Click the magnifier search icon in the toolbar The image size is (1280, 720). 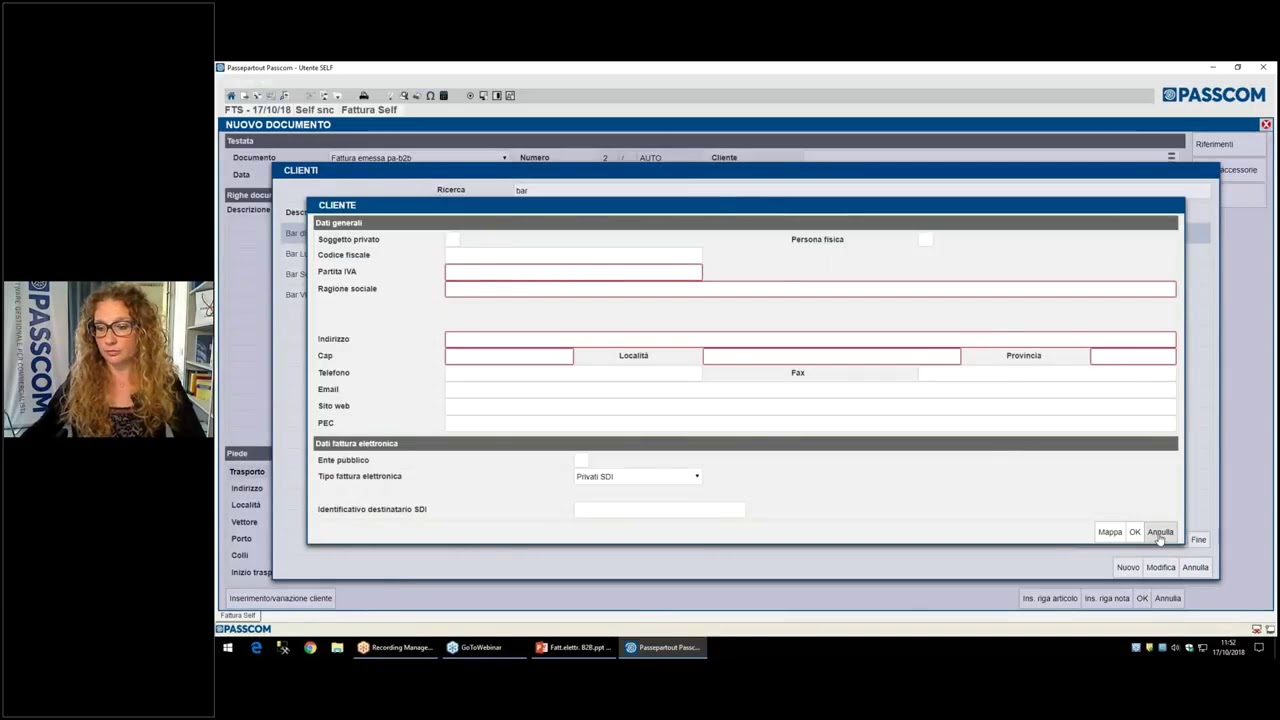coord(404,96)
